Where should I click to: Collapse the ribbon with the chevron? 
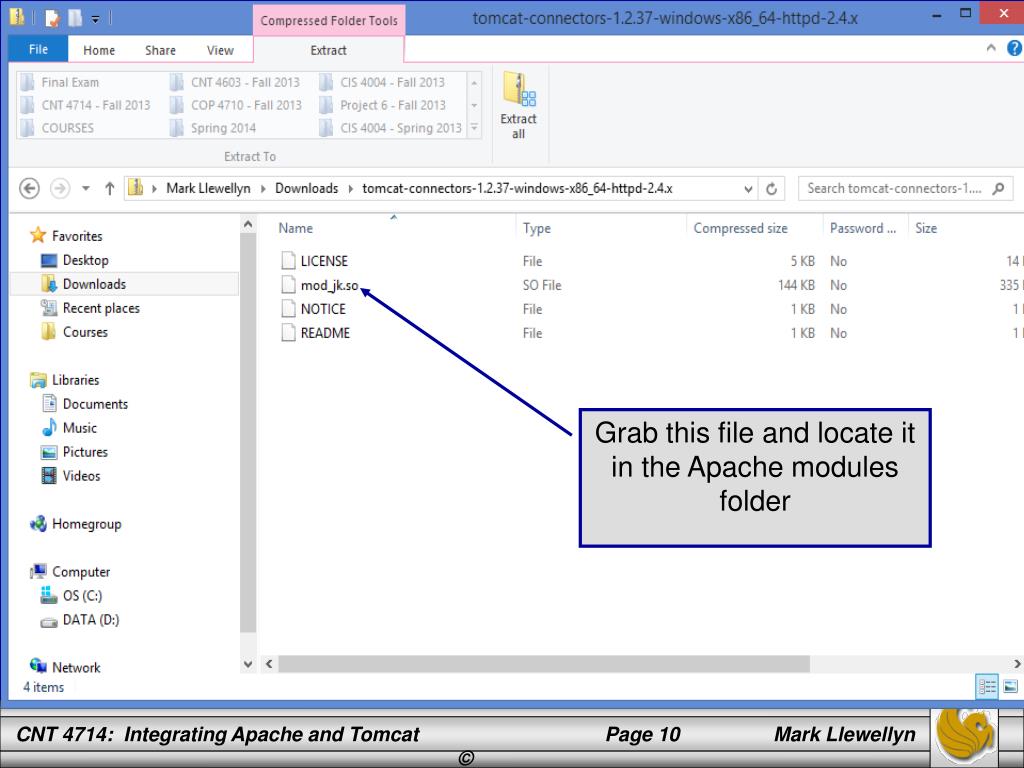pos(991,48)
